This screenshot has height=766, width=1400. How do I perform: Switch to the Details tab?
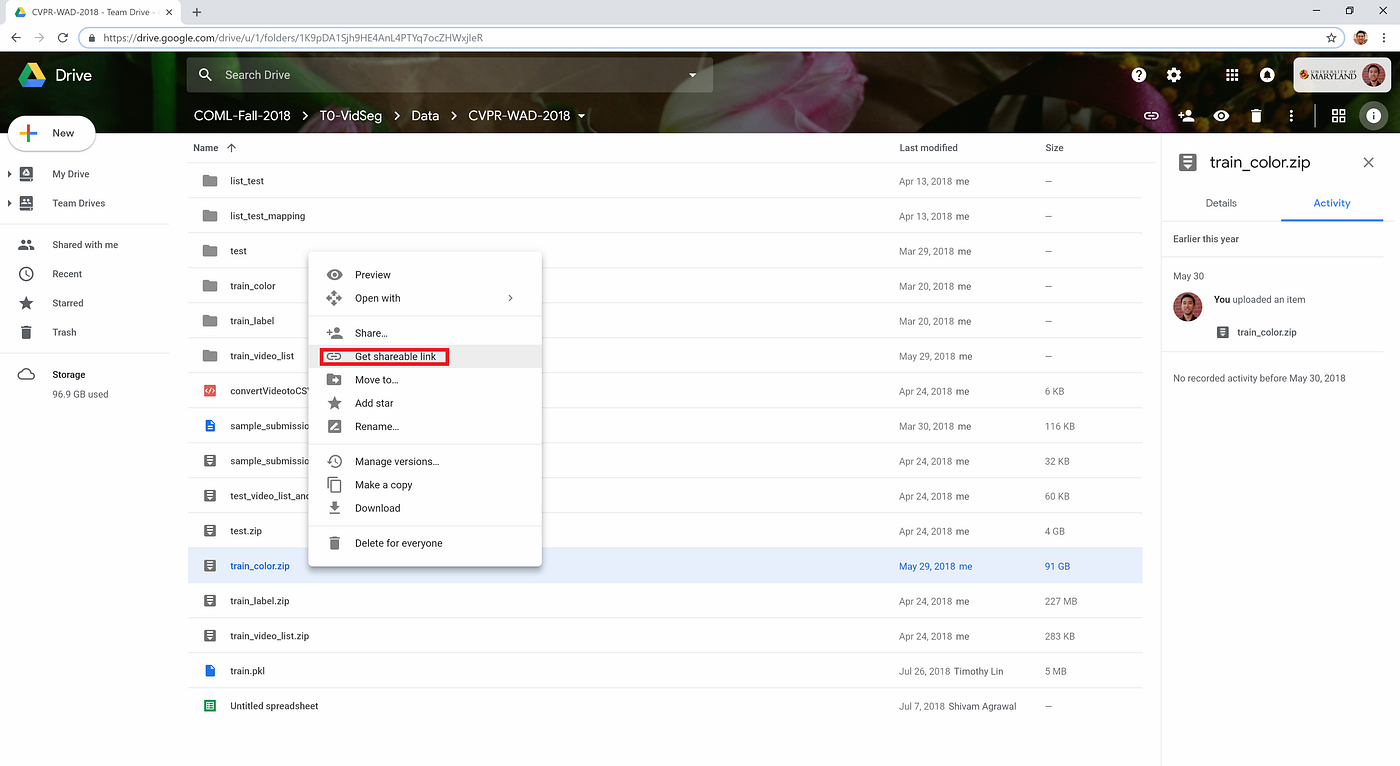1221,203
